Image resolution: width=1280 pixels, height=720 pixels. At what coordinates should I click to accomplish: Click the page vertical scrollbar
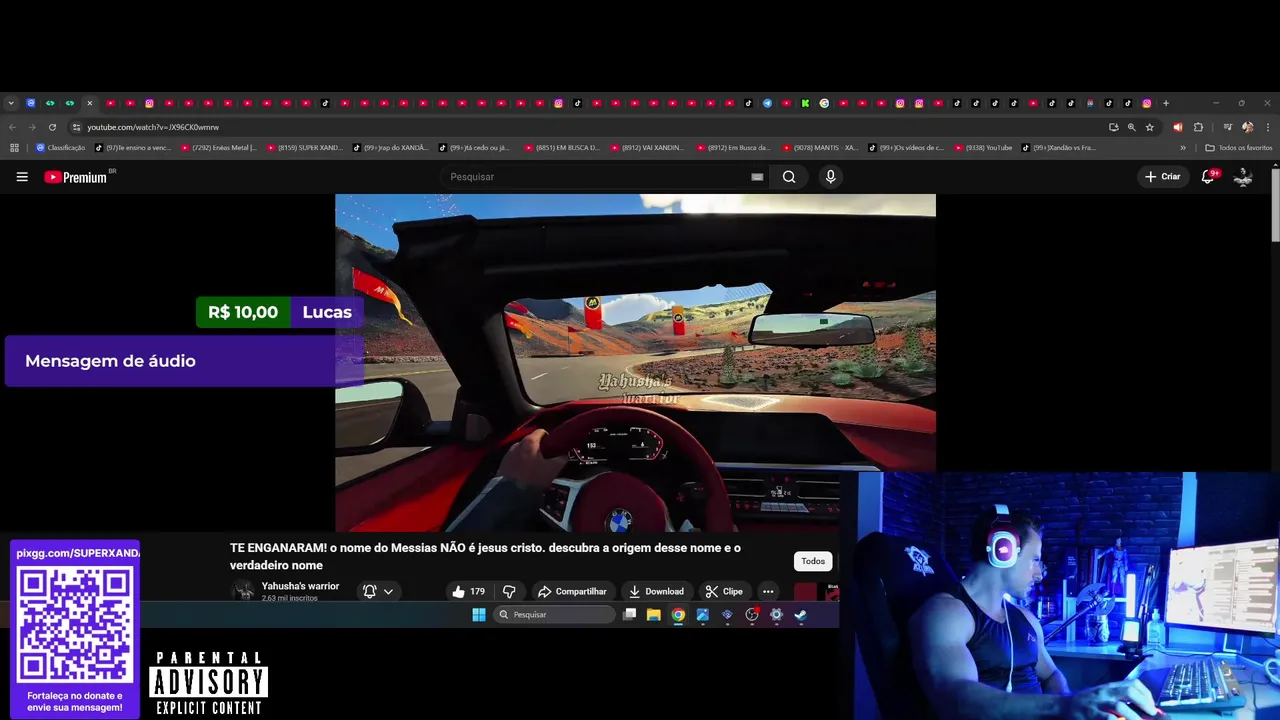[1275, 204]
